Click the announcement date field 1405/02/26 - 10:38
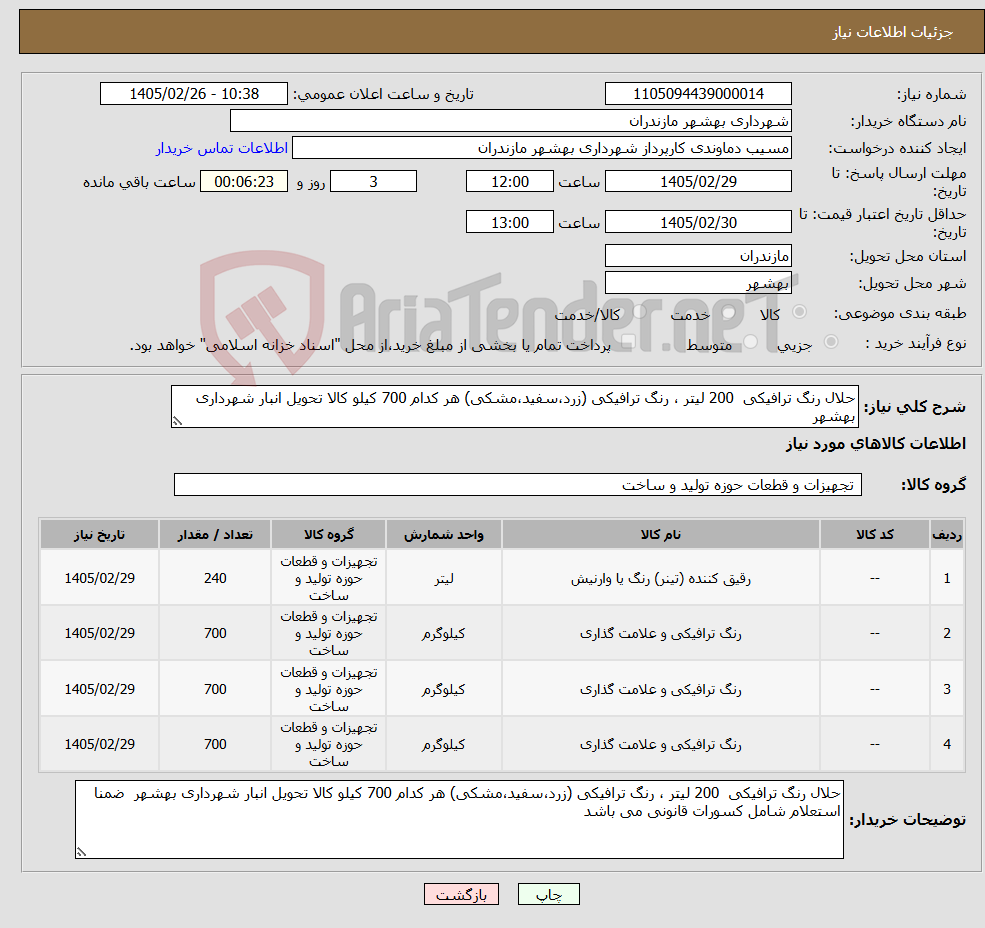This screenshot has height=928, width=985. [193, 94]
